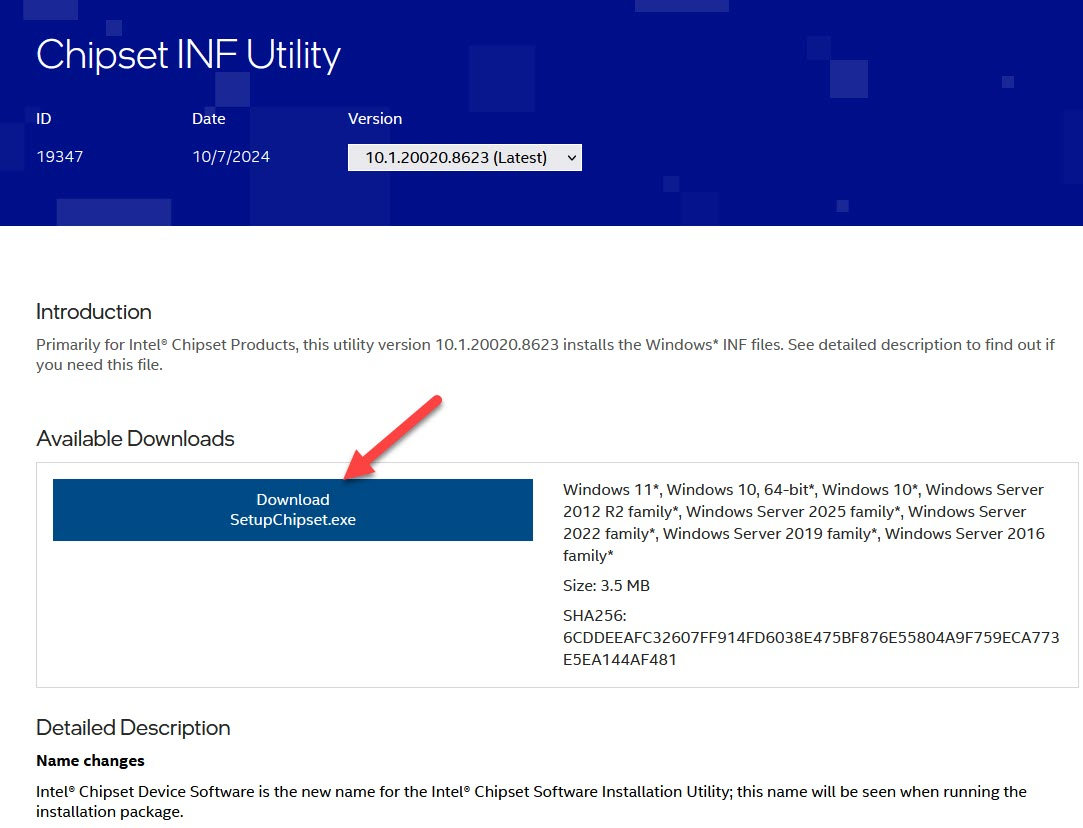Click the date 10/7/2024
This screenshot has width=1083, height=828.
(x=231, y=157)
